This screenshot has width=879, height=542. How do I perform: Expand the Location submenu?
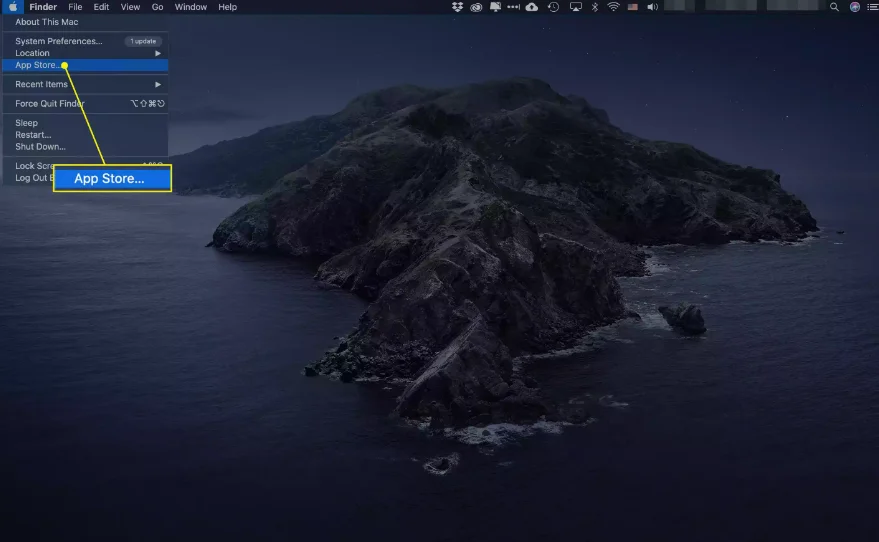(85, 53)
